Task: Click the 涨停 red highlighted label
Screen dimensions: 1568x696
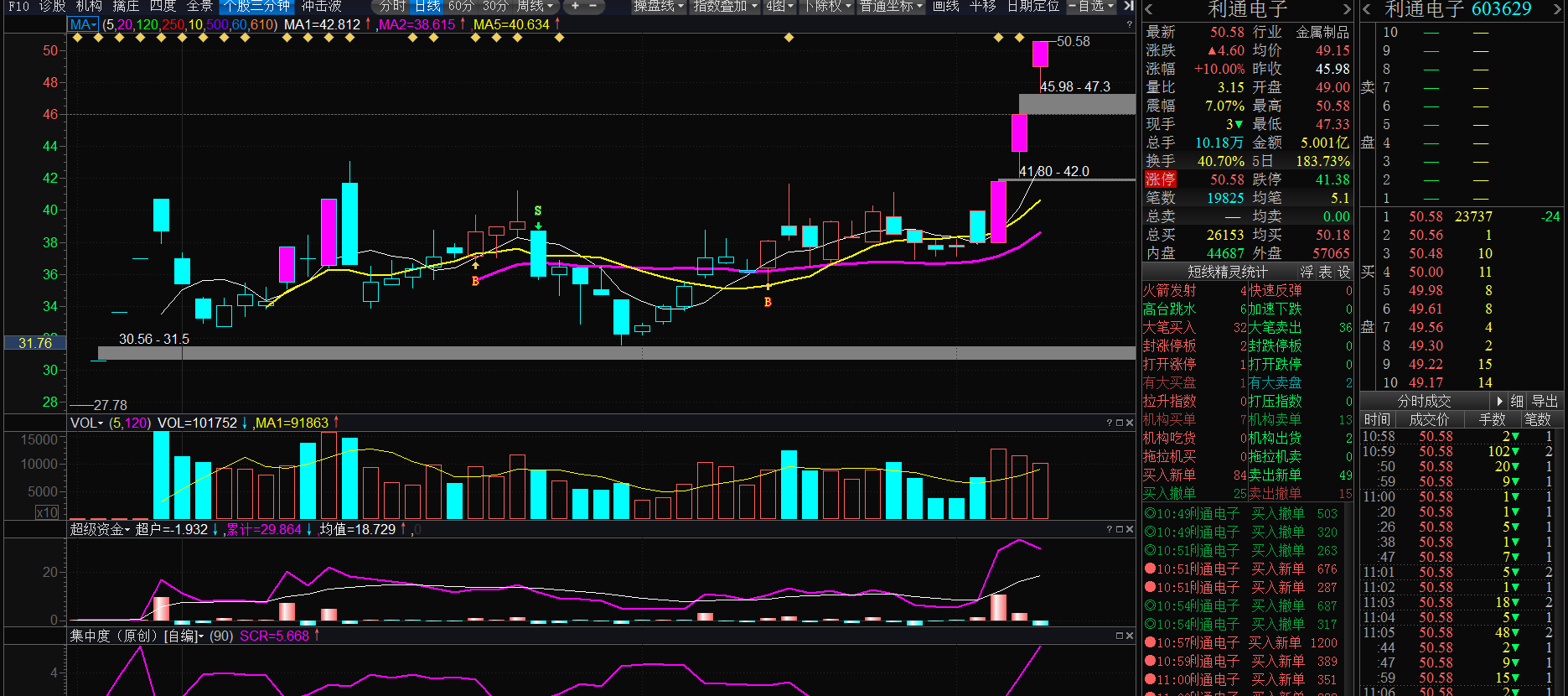Action: 1160,179
